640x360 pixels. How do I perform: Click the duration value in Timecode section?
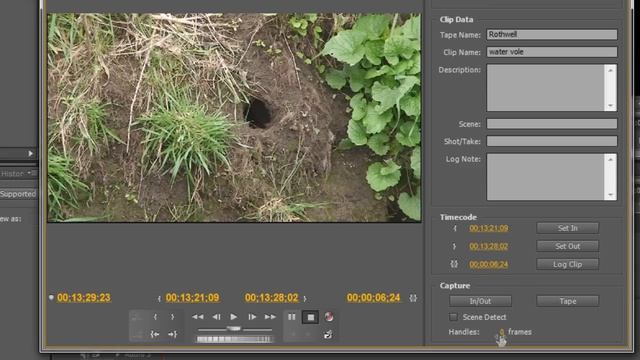click(489, 264)
